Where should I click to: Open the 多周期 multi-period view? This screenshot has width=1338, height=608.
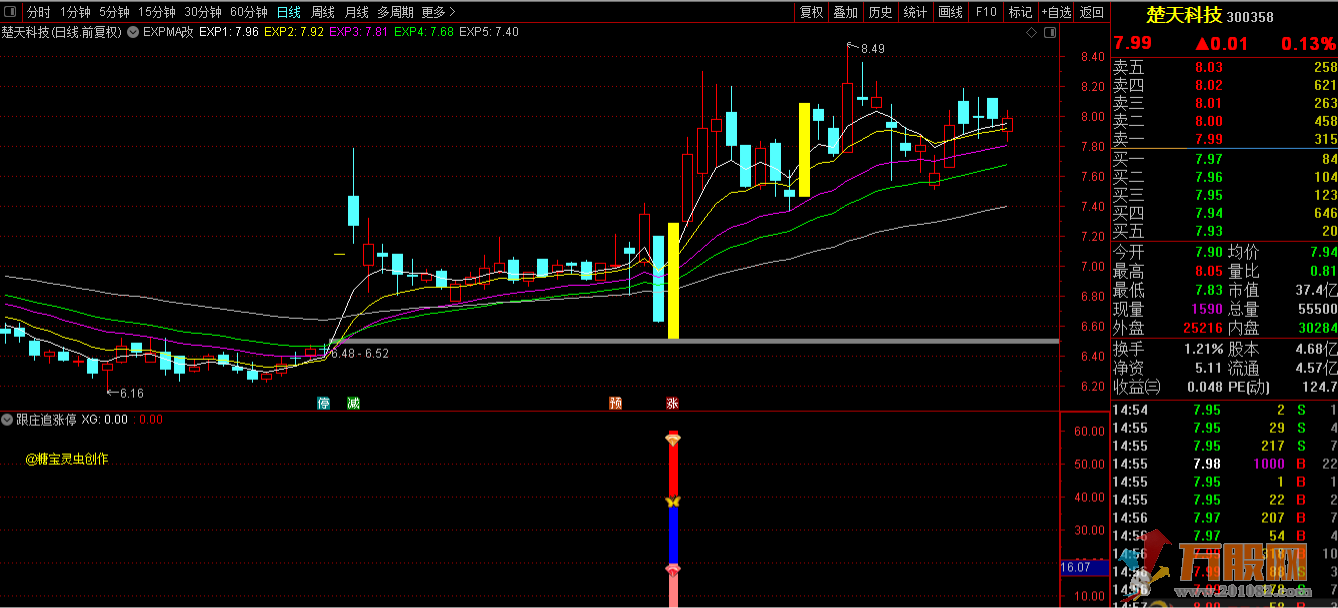(395, 12)
